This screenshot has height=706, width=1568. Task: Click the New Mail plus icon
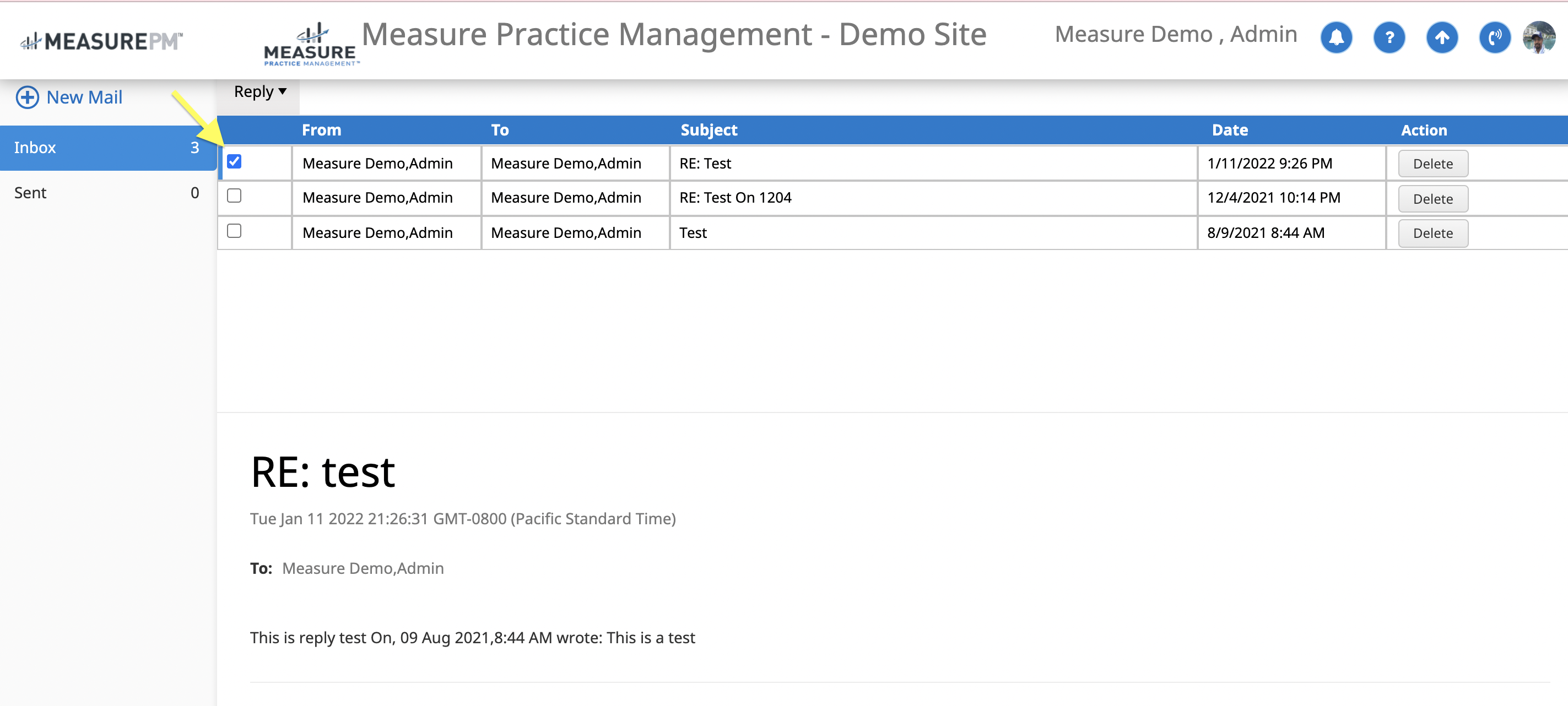28,97
